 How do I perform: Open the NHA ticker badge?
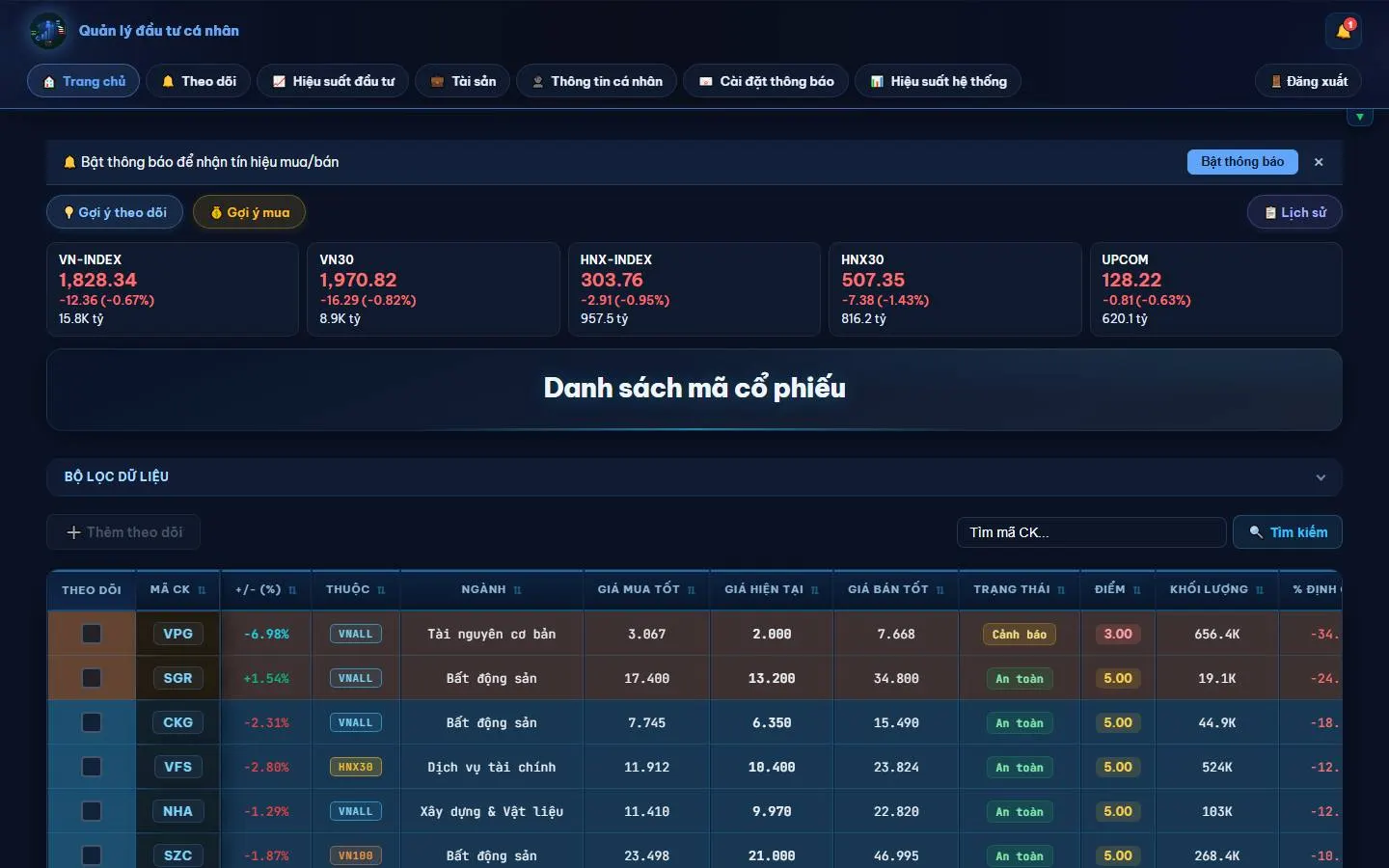(x=177, y=811)
